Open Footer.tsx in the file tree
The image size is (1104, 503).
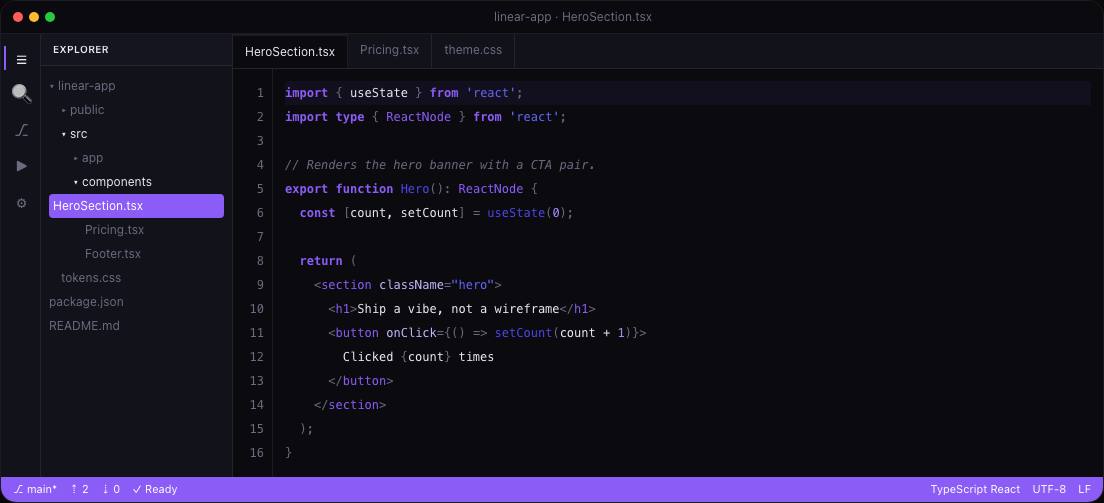point(113,254)
